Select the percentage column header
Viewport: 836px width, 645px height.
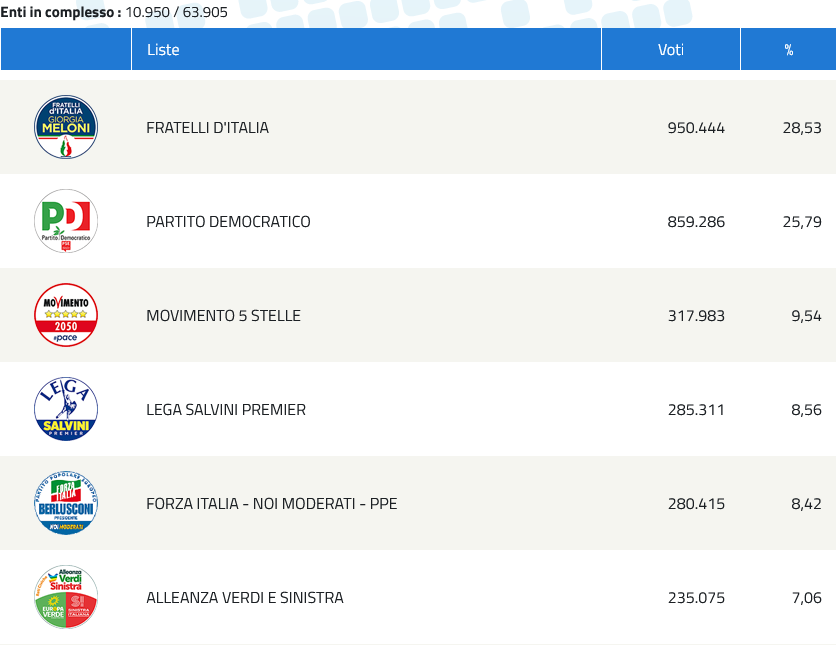(789, 50)
